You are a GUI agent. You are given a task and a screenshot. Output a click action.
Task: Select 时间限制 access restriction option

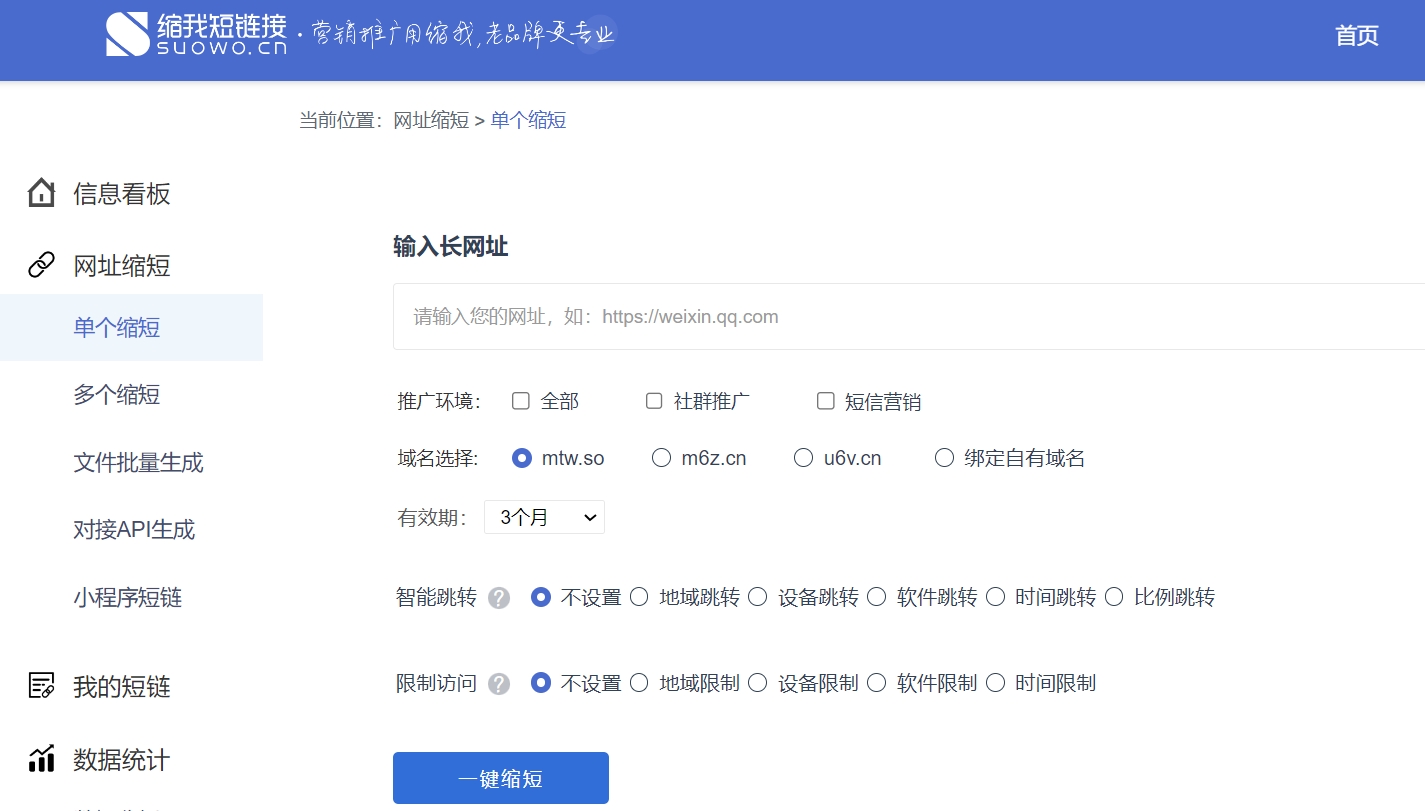995,683
